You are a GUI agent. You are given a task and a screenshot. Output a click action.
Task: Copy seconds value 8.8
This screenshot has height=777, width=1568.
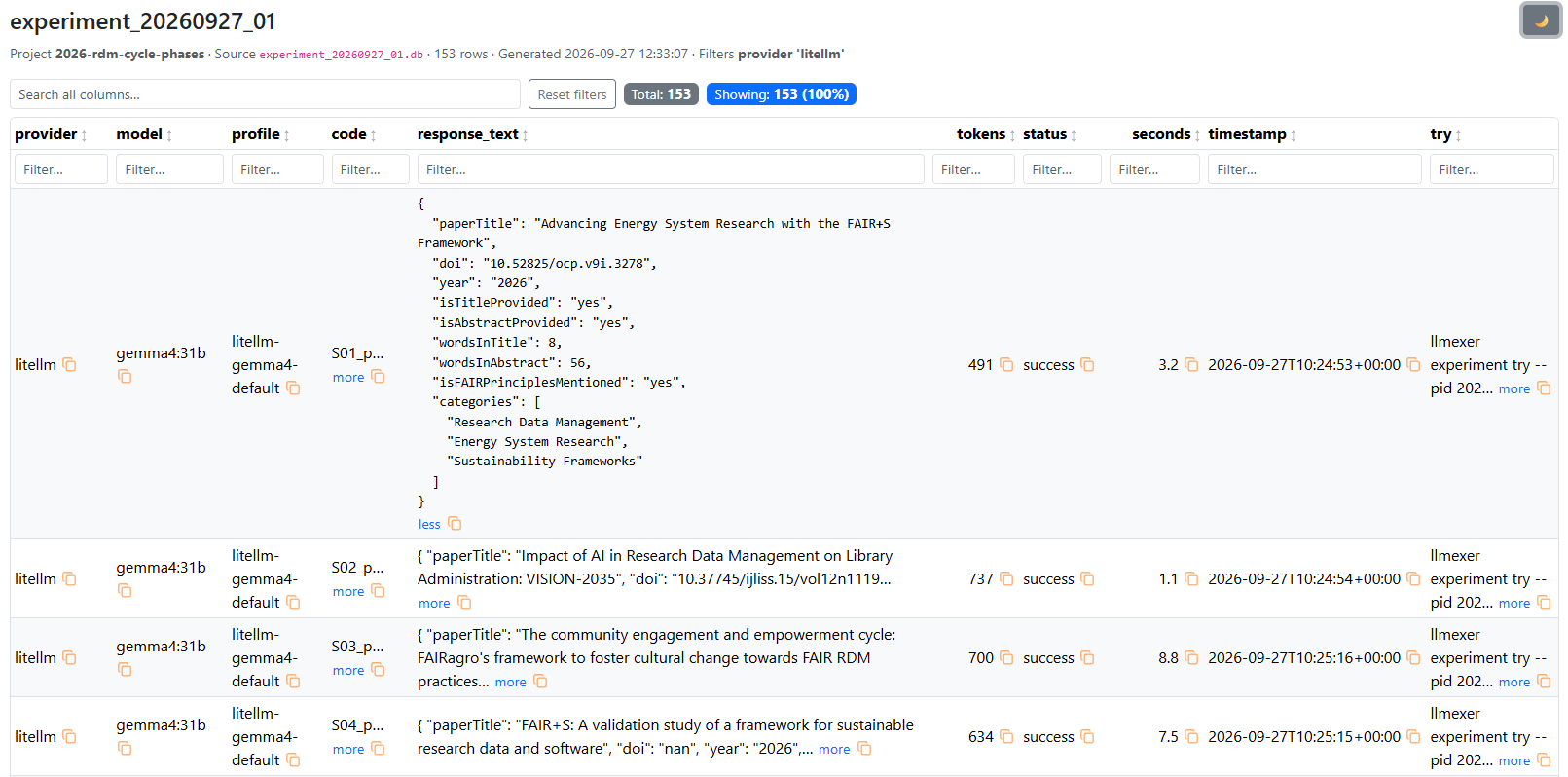coord(1191,657)
